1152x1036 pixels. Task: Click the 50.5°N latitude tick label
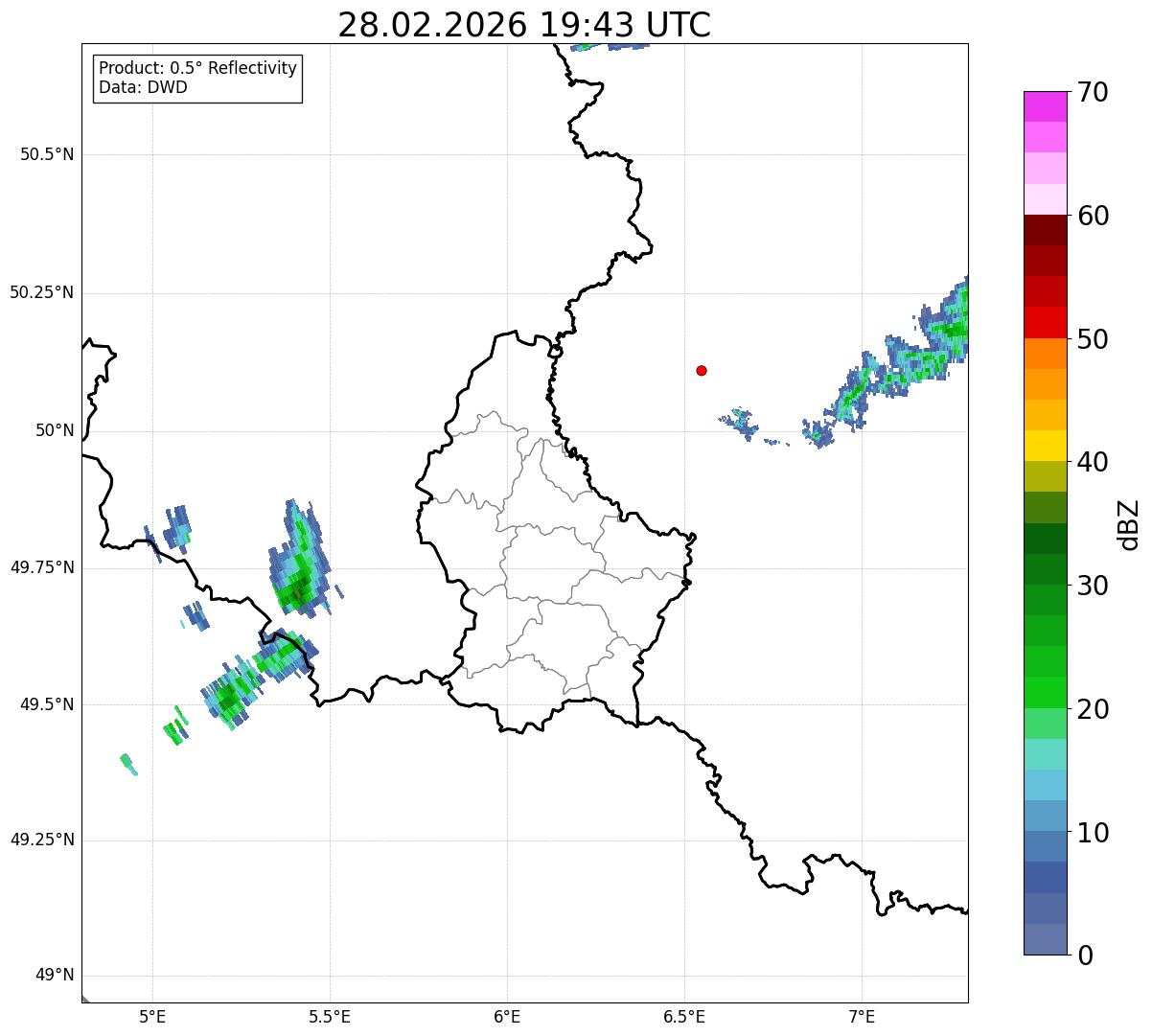pos(47,154)
